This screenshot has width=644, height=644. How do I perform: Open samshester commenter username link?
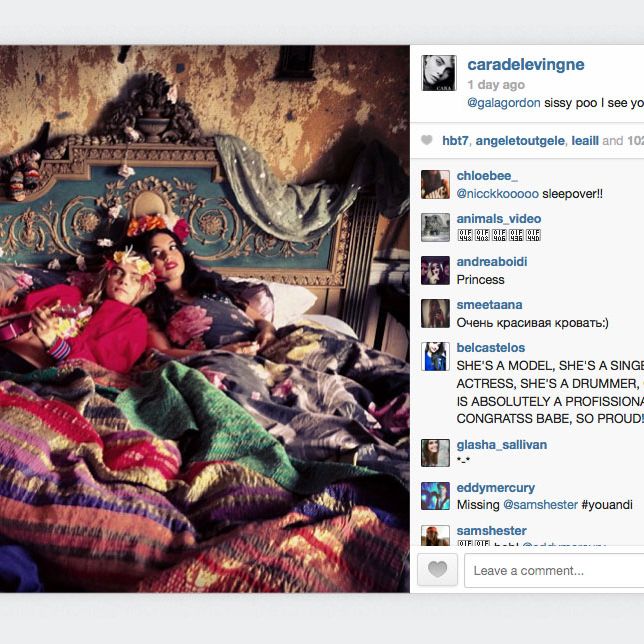491,531
